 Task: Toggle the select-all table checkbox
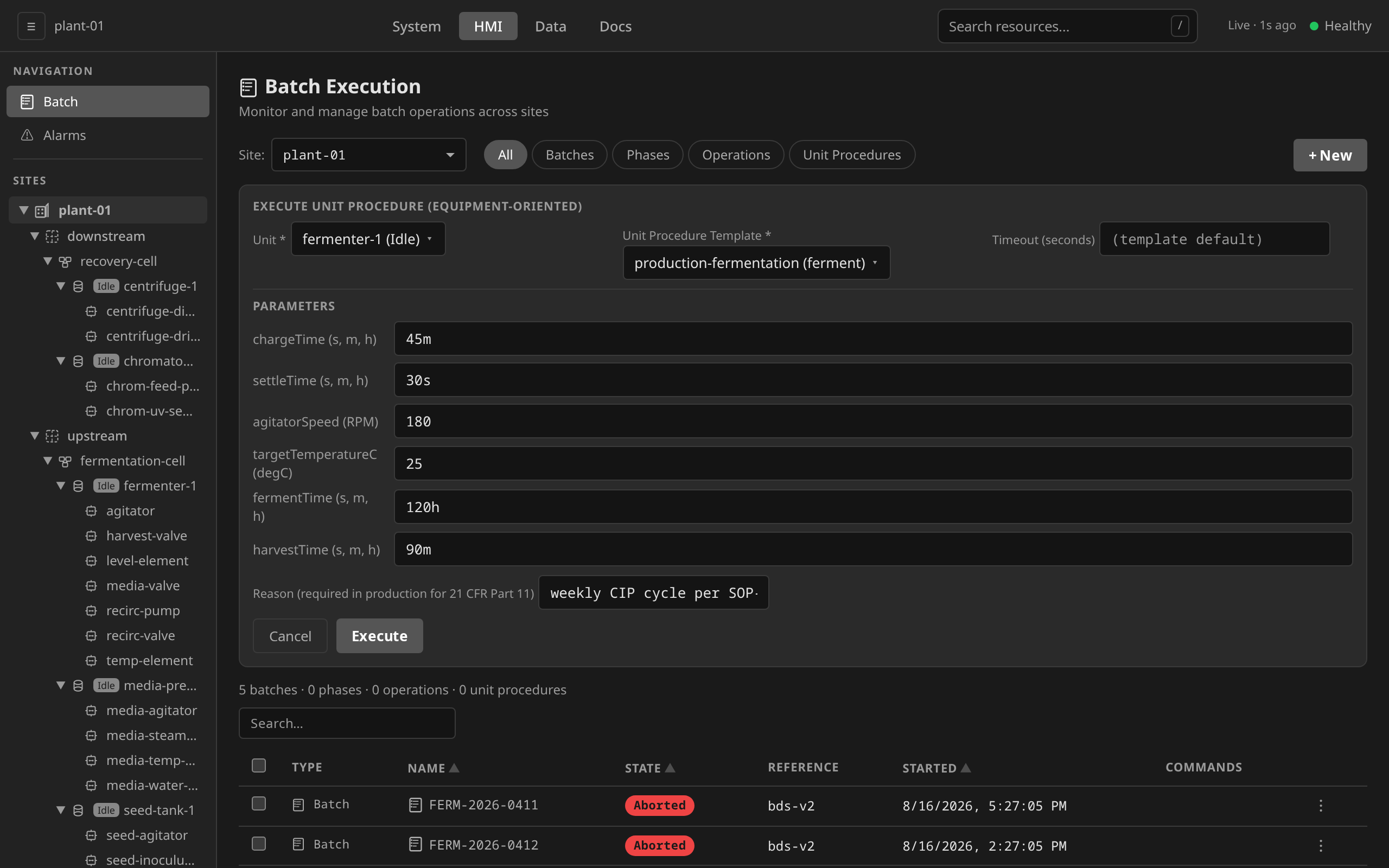[259, 766]
